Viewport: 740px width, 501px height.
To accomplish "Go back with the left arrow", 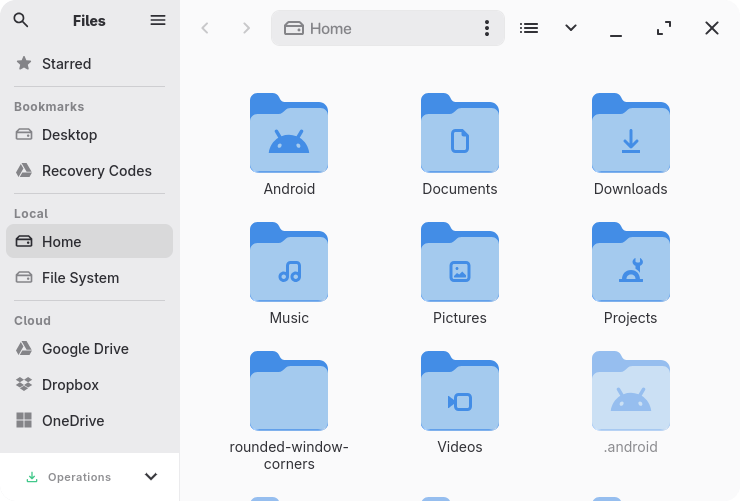I will point(205,28).
